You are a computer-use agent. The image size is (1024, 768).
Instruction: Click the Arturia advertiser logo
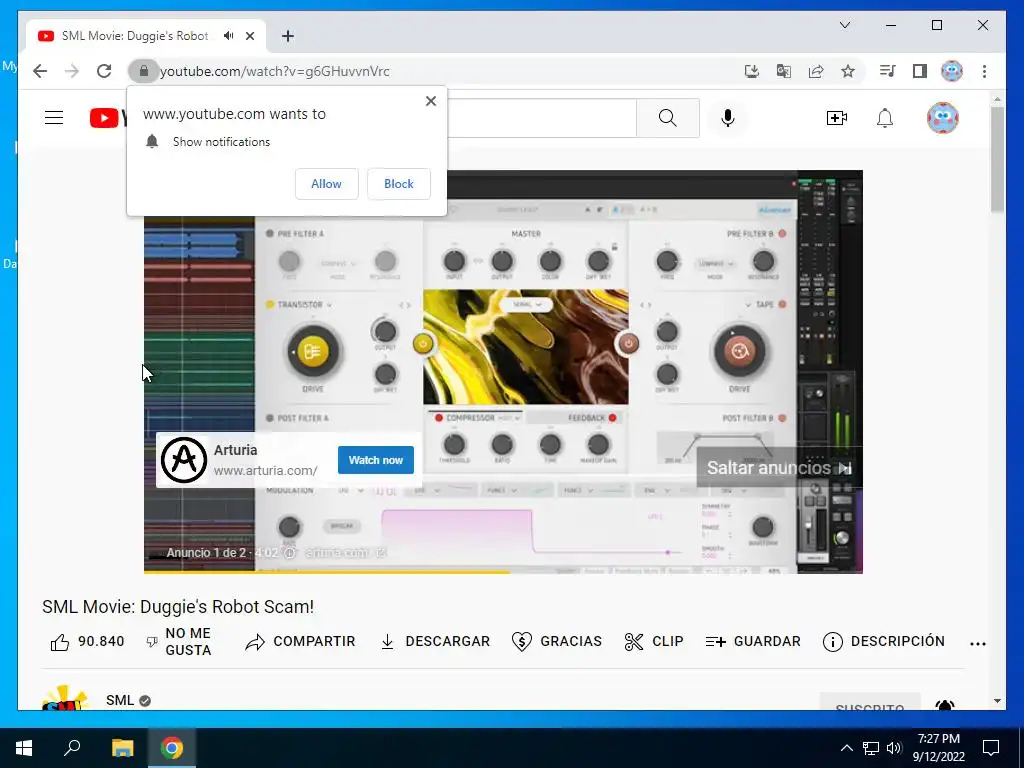(184, 460)
